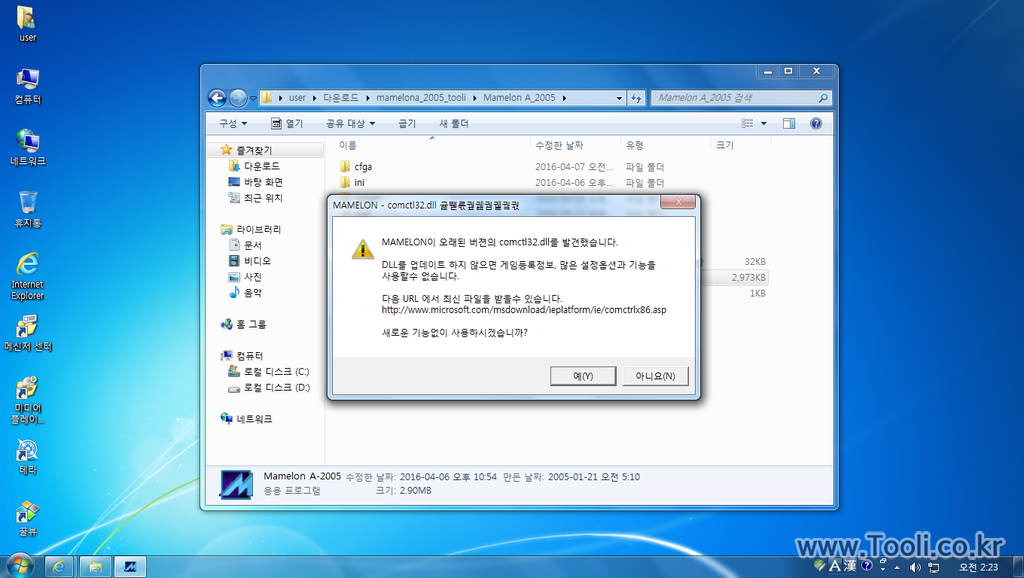
Task: Select 홈 그룹 in the navigation pane
Action: coord(243,324)
